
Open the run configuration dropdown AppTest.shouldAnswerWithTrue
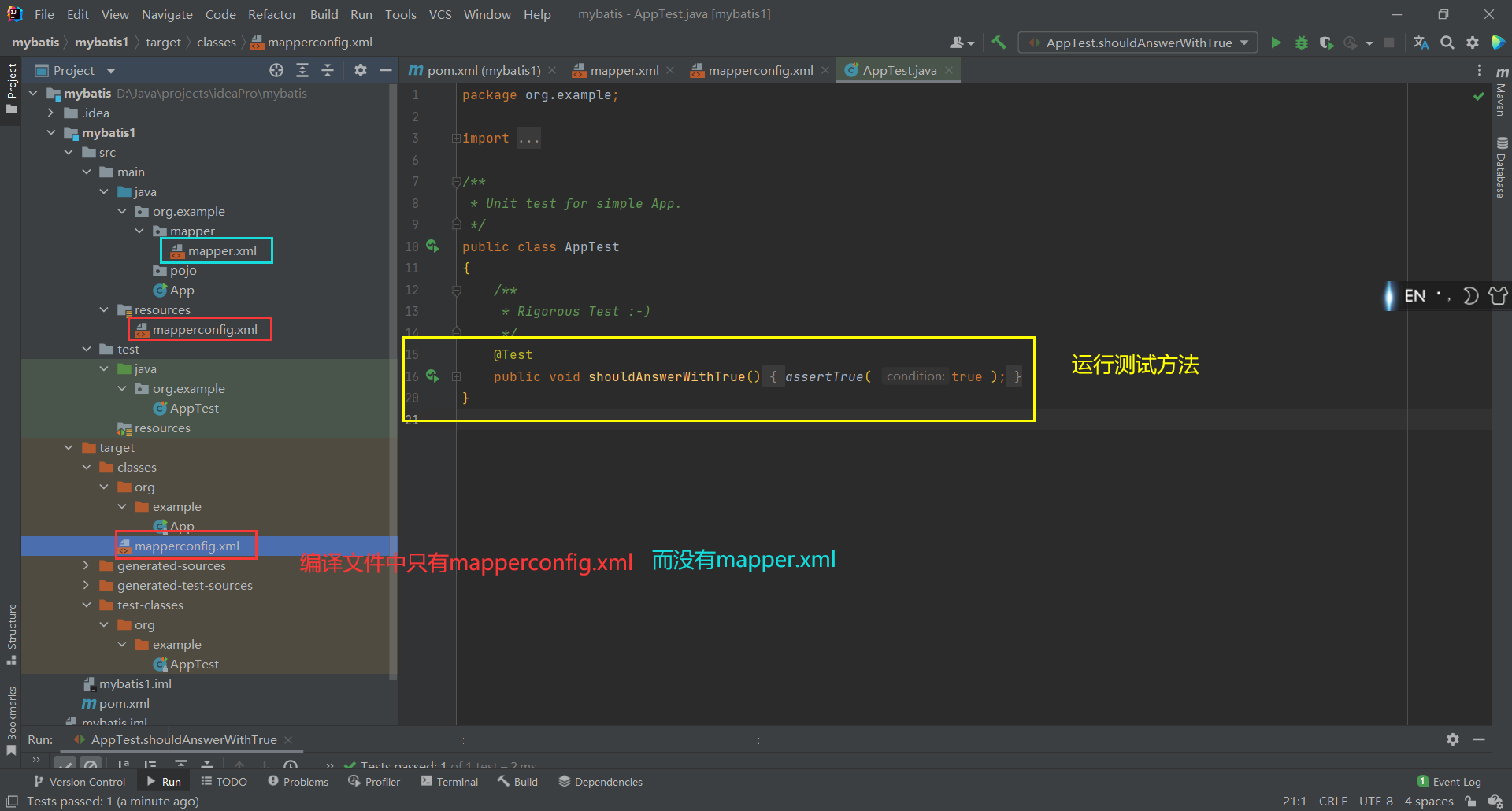point(1138,43)
